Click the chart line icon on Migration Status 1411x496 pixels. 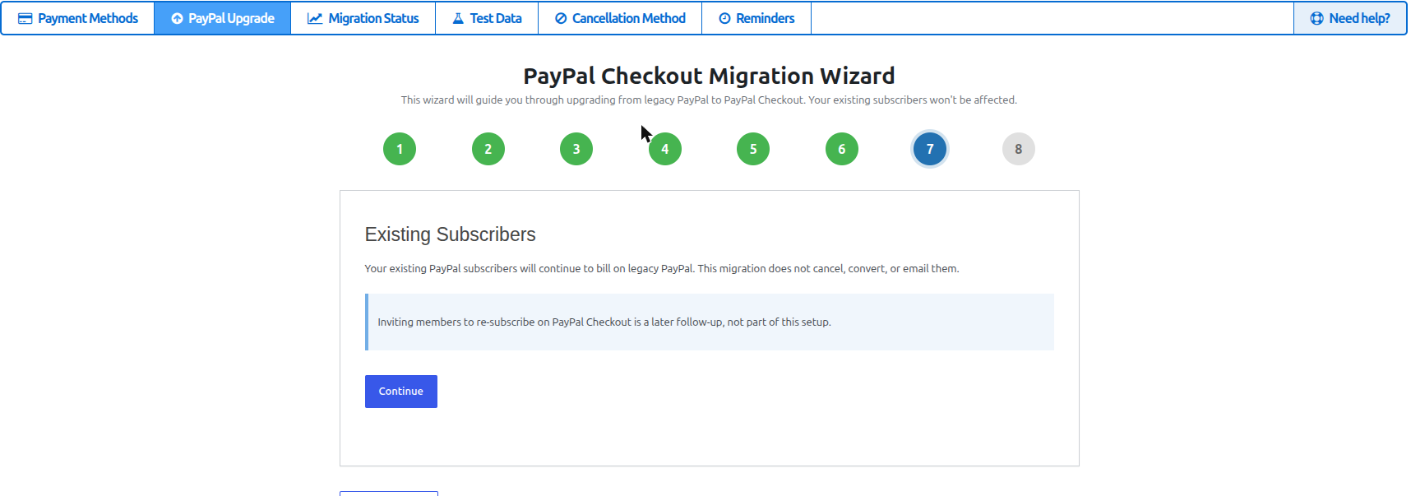[315, 18]
